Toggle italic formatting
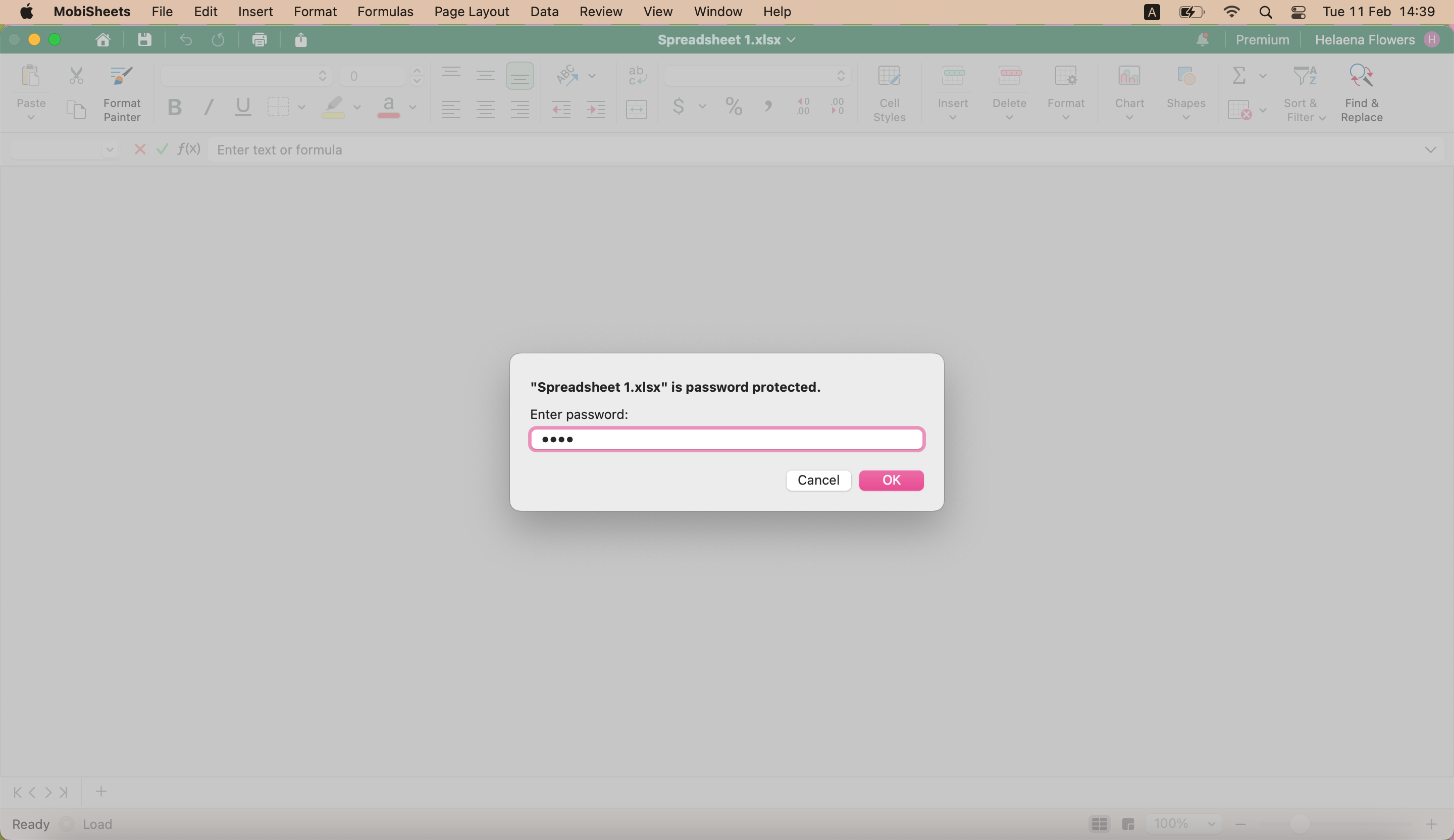The height and width of the screenshot is (840, 1454). [x=209, y=108]
